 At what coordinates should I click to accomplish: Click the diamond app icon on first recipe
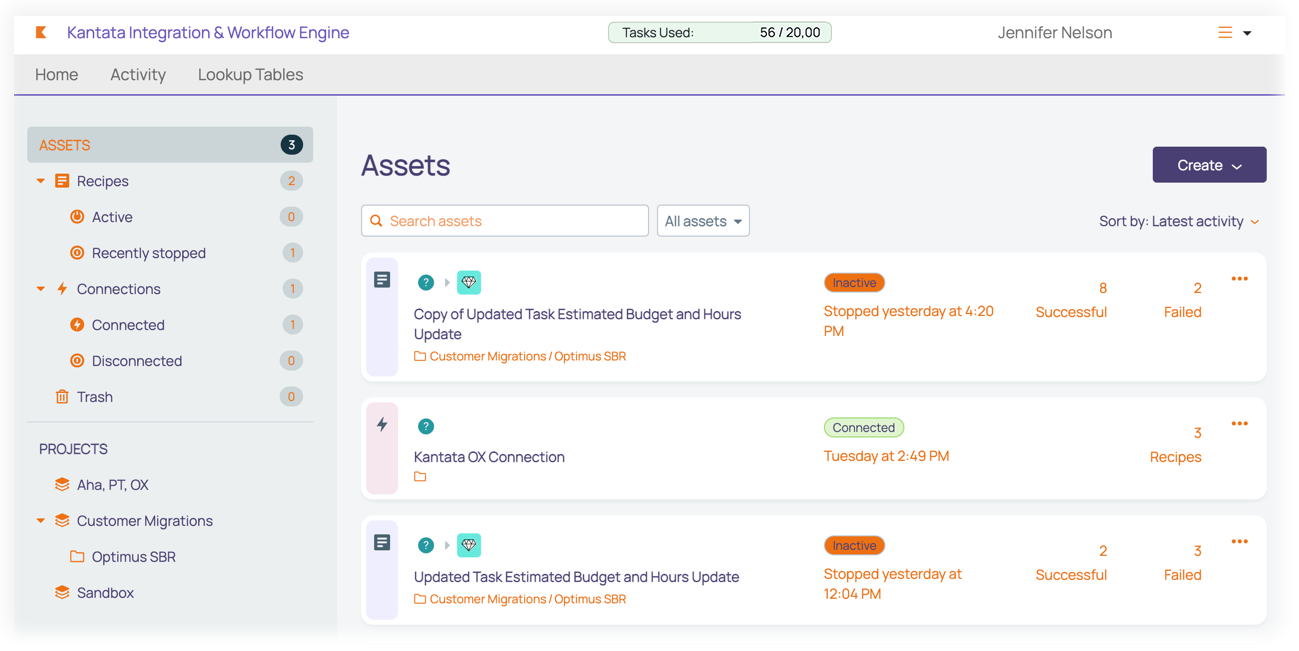pos(469,283)
